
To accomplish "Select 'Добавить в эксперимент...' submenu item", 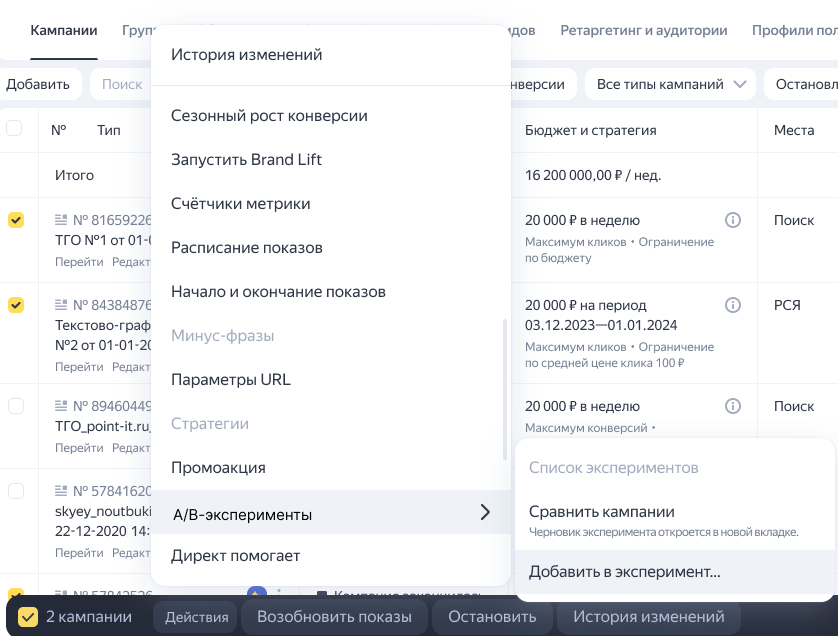I will point(624,573).
